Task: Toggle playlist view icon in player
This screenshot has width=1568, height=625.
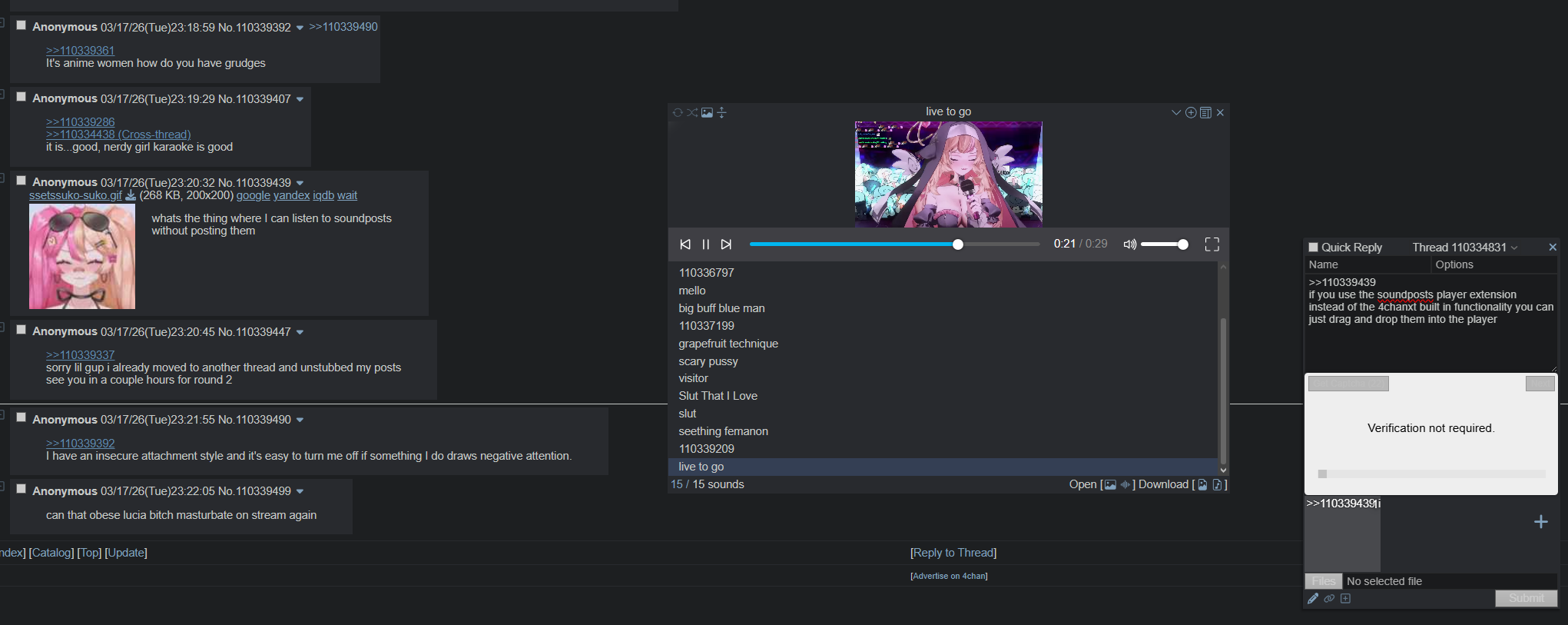Action: pos(1205,112)
